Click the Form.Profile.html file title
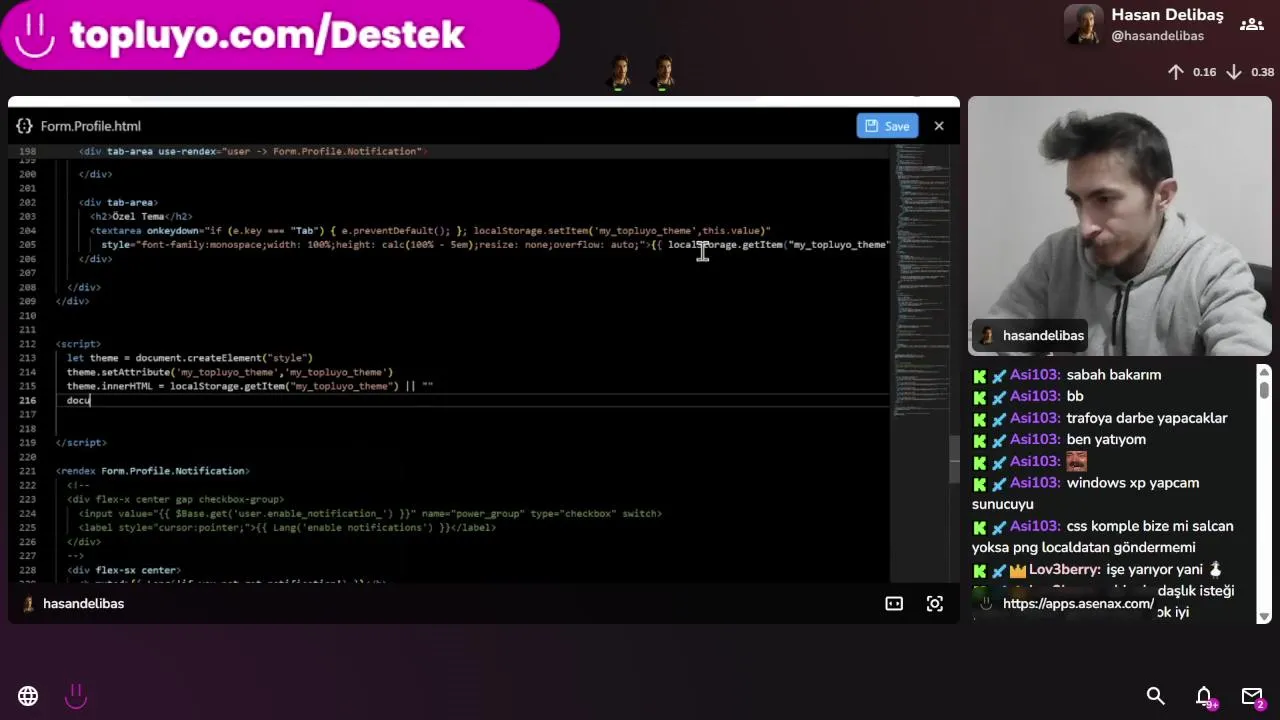1280x720 pixels. pos(91,126)
